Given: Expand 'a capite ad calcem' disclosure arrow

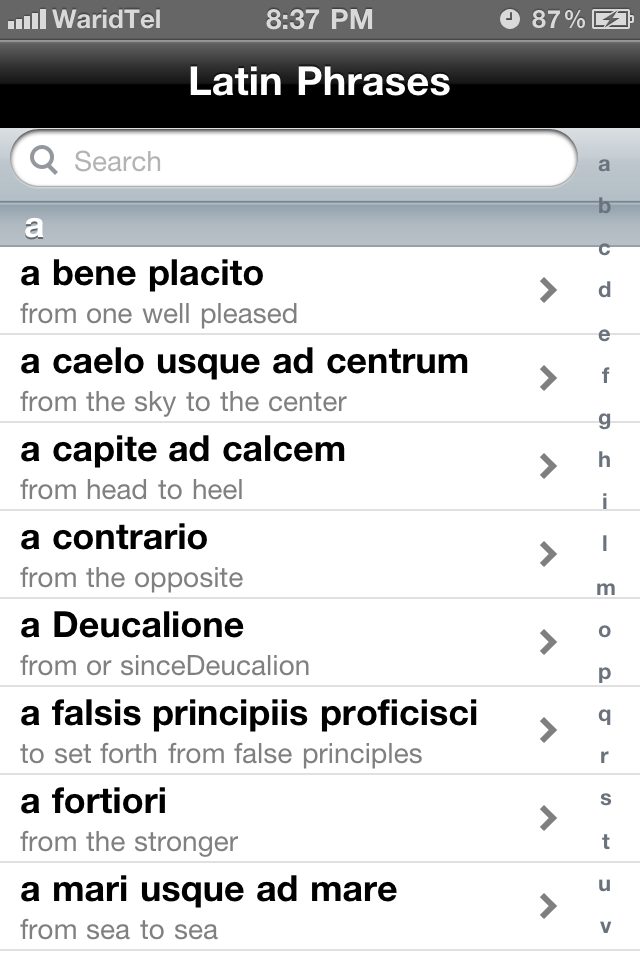Looking at the screenshot, I should coord(547,466).
